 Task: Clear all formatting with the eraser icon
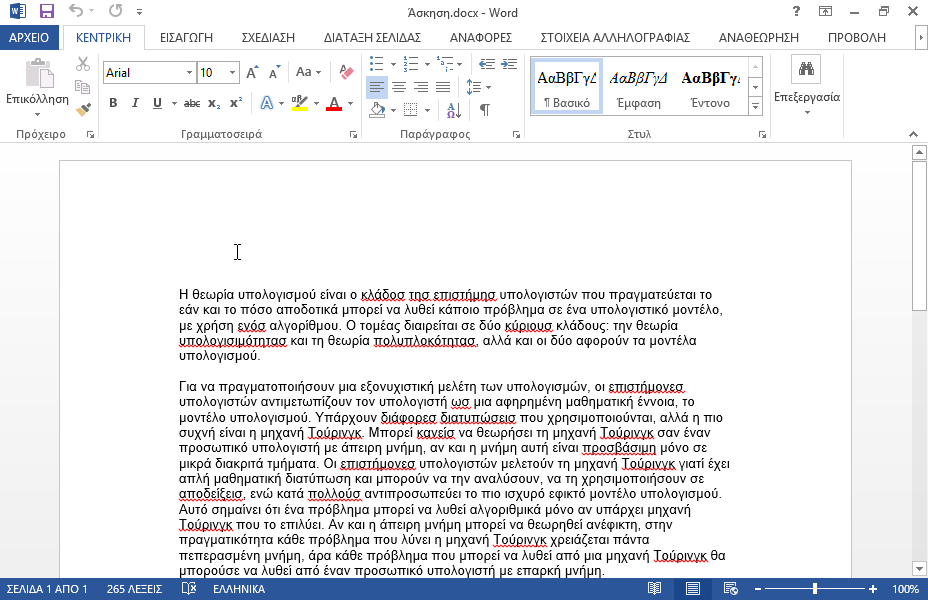click(x=346, y=72)
